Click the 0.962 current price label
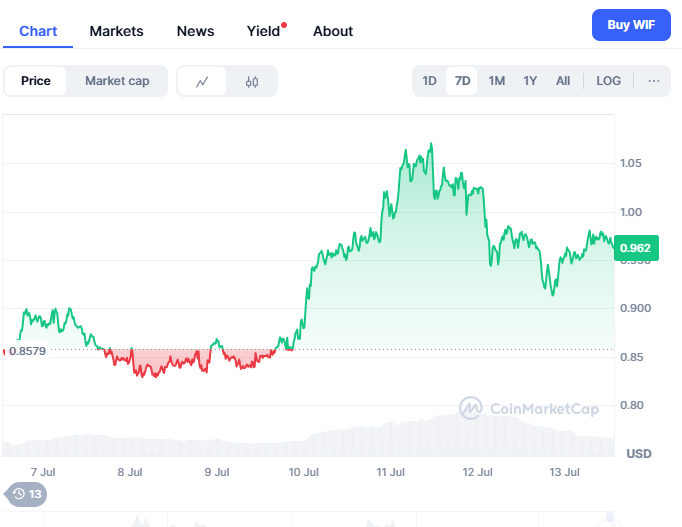This screenshot has height=527, width=682. [x=635, y=248]
